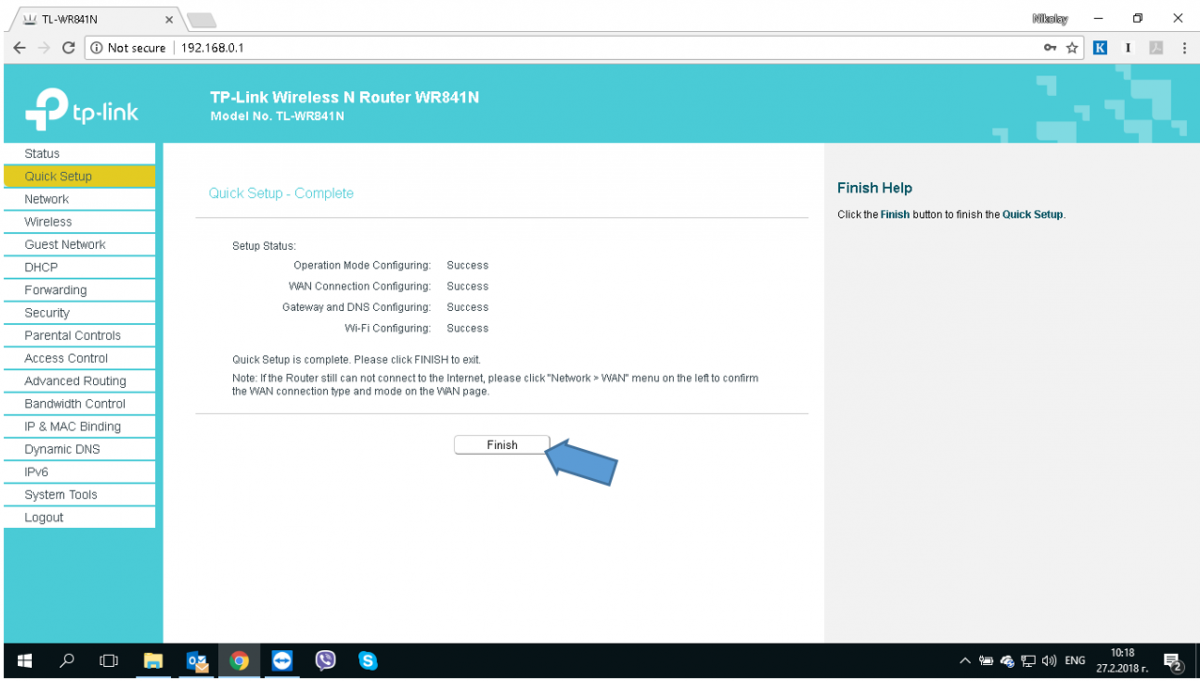
Task: Open the clock and calendar
Action: tap(1122, 661)
